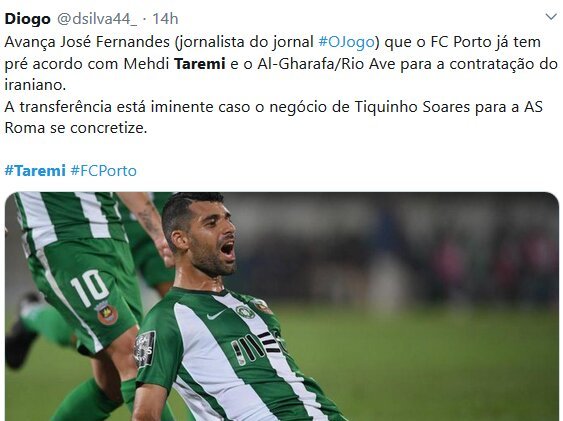Open the #FCPorto hashtag link
Viewport: 563px width, 421px height.
[x=104, y=170]
